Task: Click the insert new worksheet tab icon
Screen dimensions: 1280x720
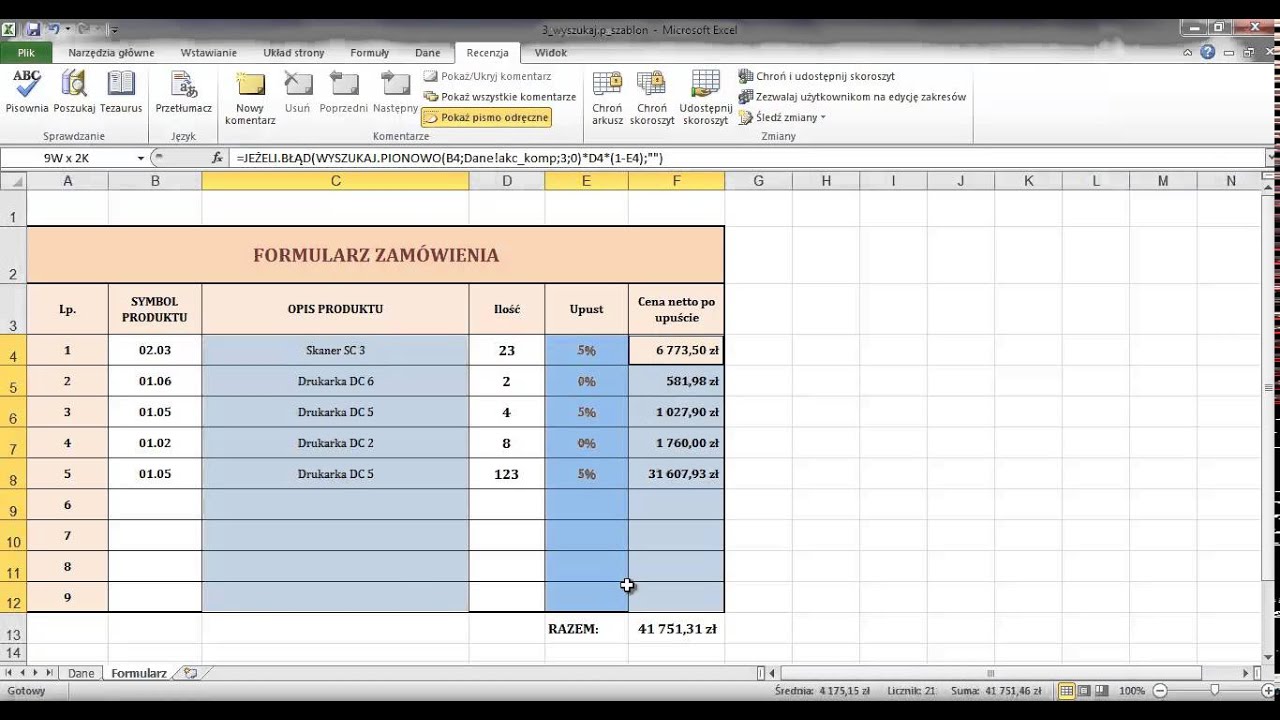Action: (x=190, y=674)
